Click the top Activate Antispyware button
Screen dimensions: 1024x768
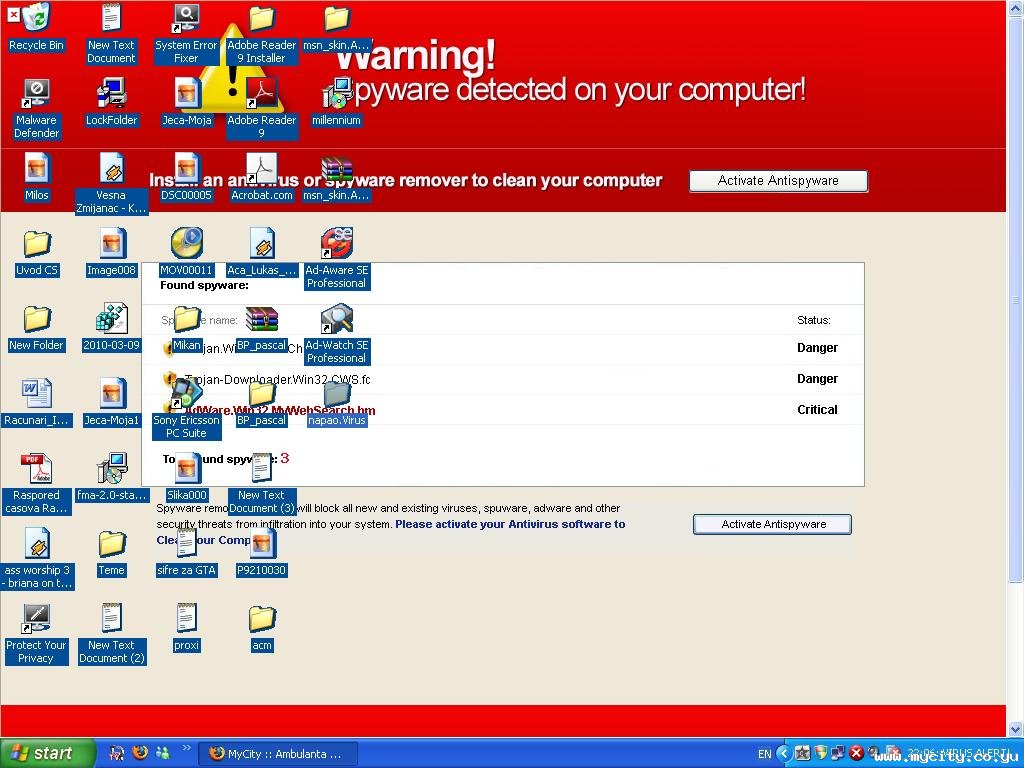(x=778, y=181)
